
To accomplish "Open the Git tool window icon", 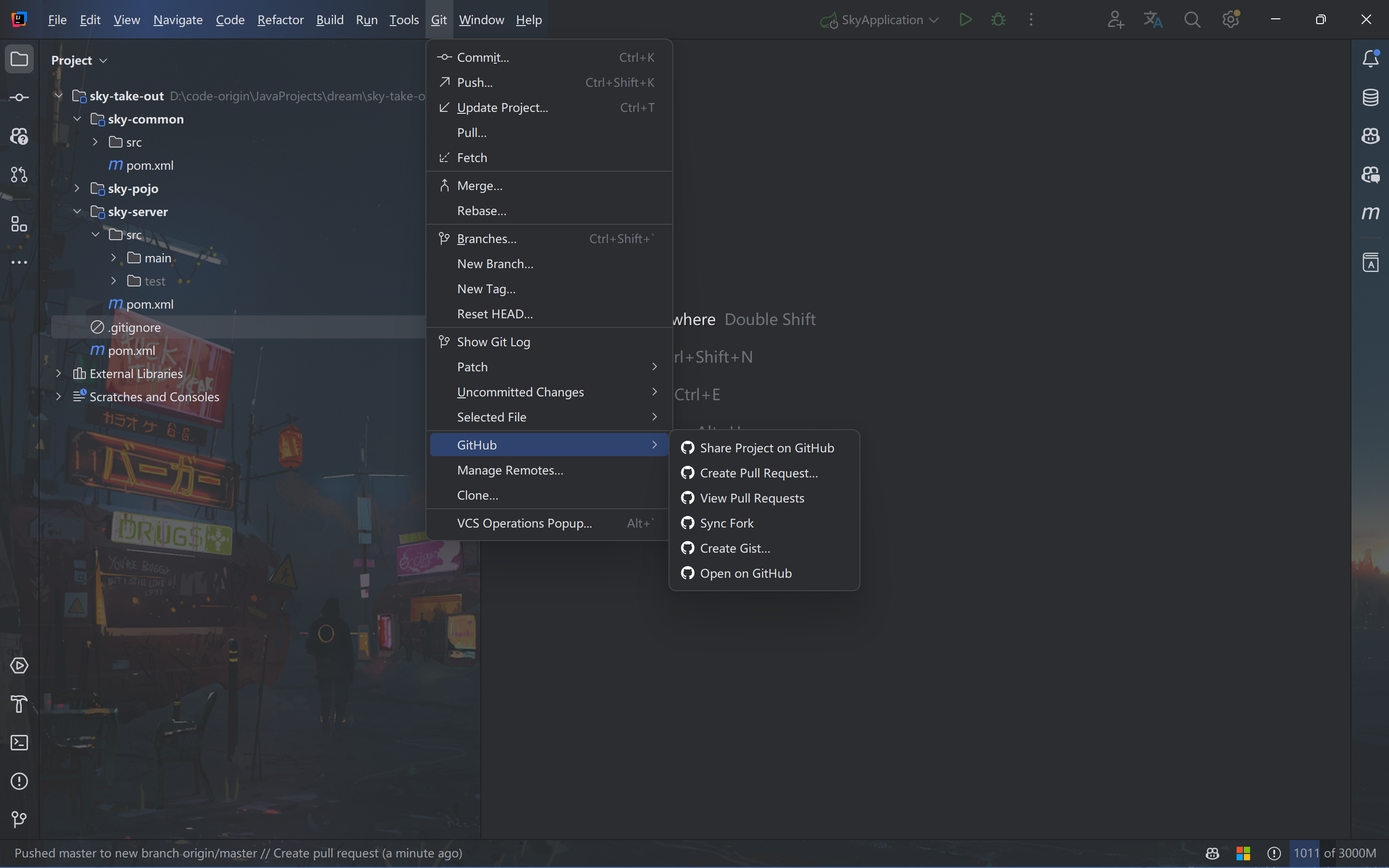I will (x=19, y=819).
